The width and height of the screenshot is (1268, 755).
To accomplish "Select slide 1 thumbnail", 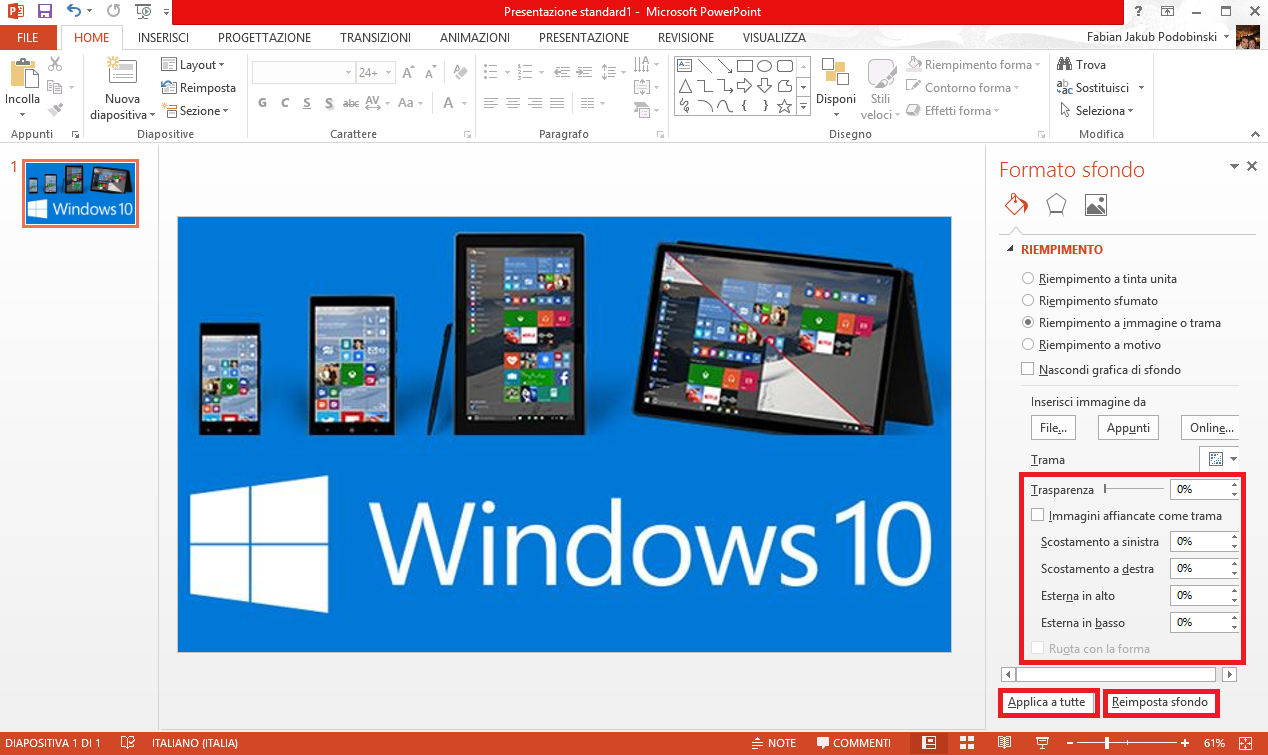I will pos(80,194).
